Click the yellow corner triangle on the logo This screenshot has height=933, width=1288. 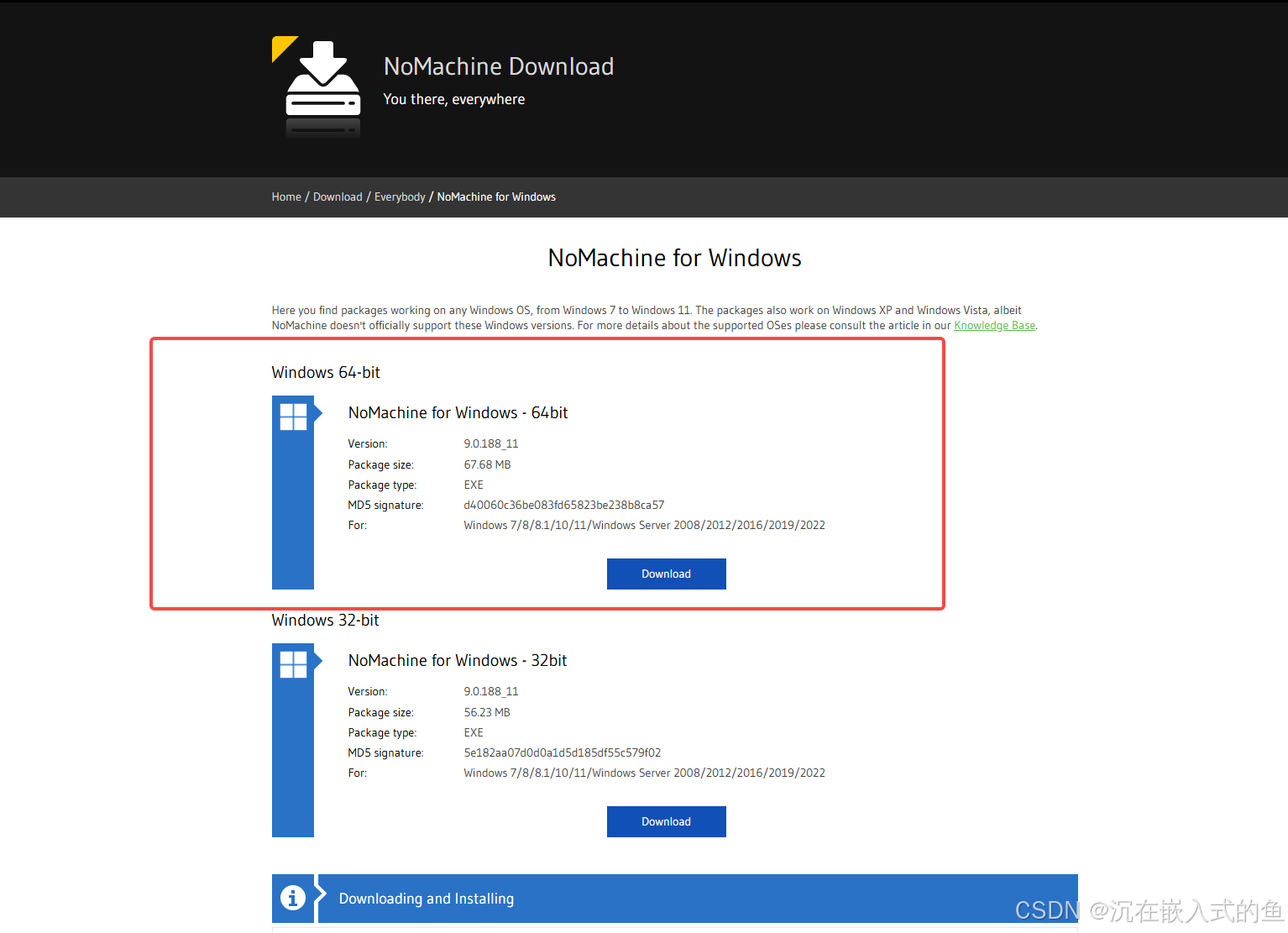tap(282, 46)
